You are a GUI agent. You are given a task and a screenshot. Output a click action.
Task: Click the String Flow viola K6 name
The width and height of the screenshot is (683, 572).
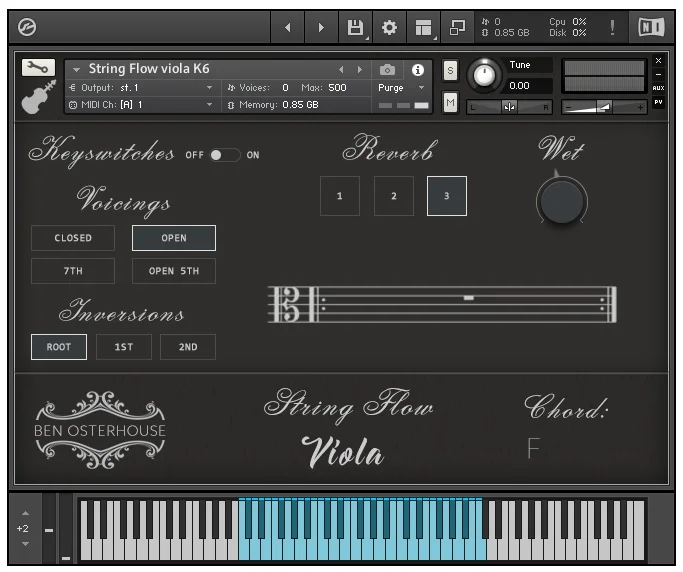(149, 69)
